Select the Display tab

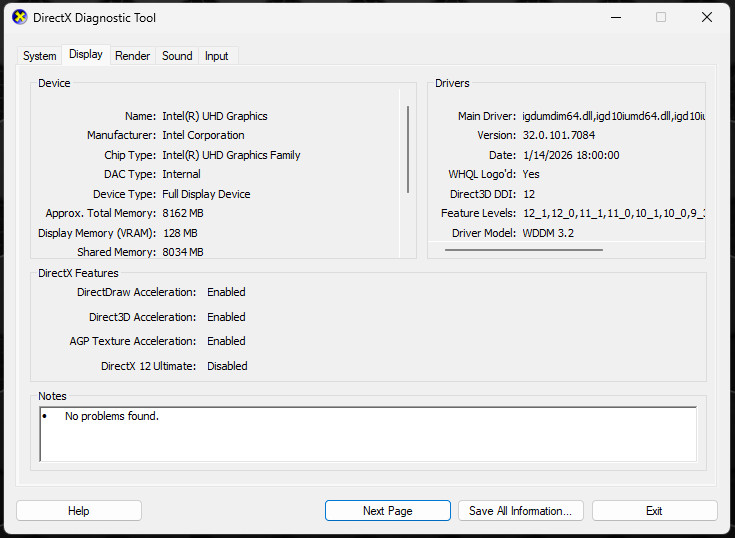pyautogui.click(x=86, y=54)
